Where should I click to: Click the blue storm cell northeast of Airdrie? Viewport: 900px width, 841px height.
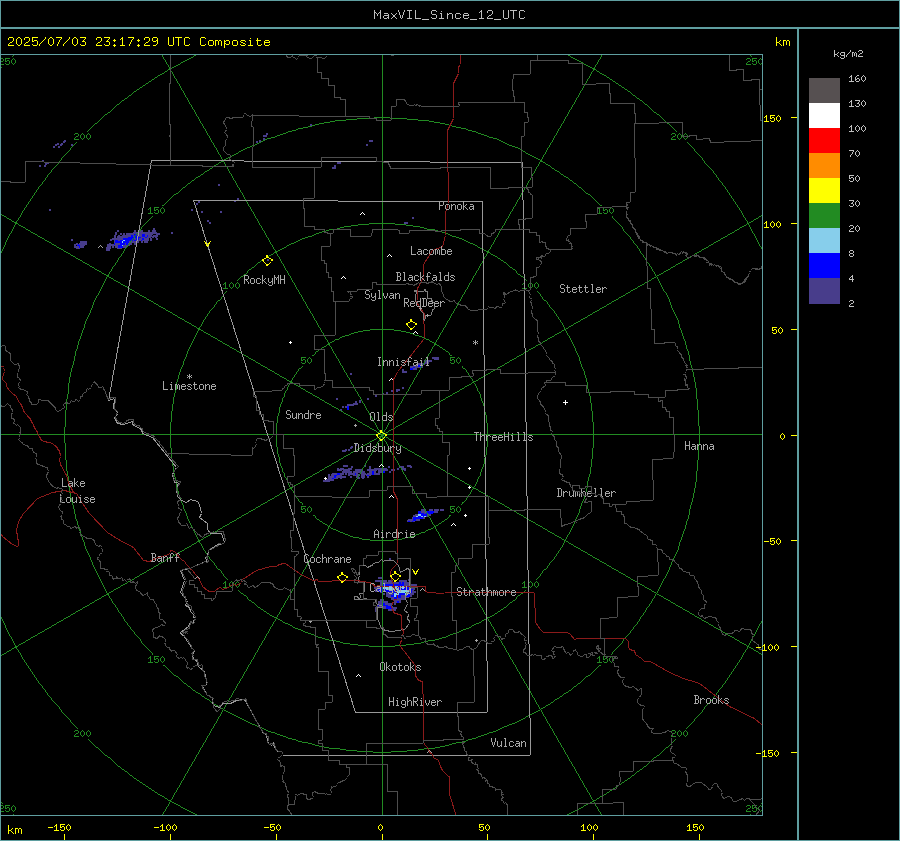425,514
